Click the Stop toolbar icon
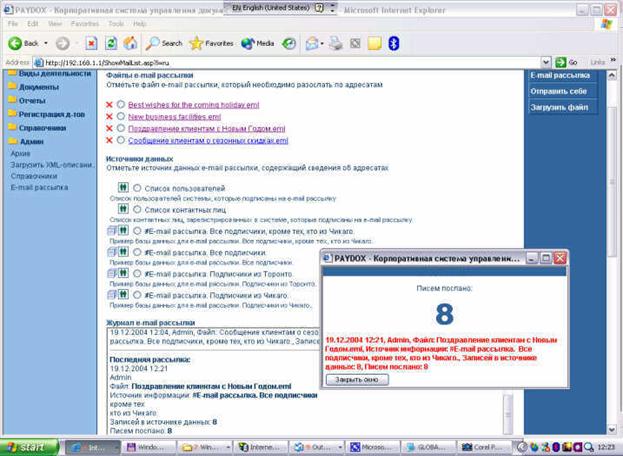Screen dimensions: 623x456 [91, 43]
